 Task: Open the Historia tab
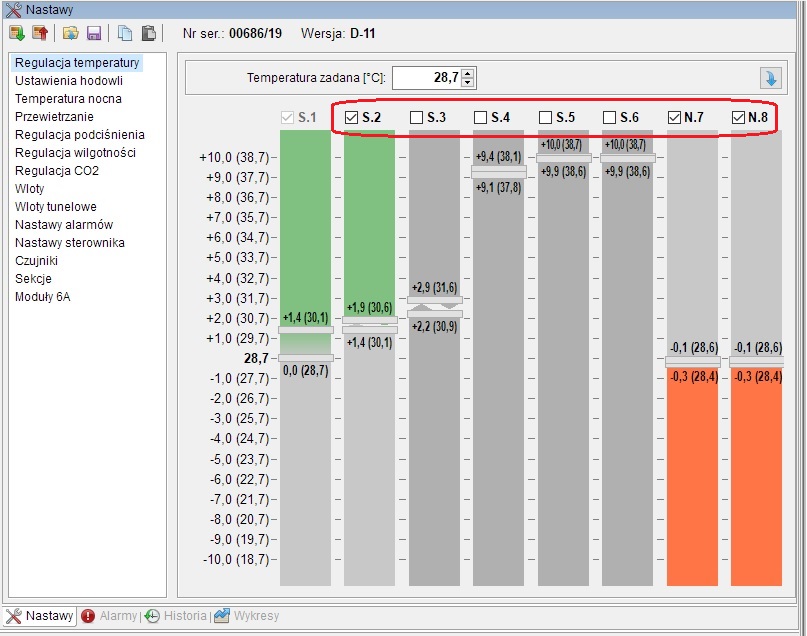point(176,616)
